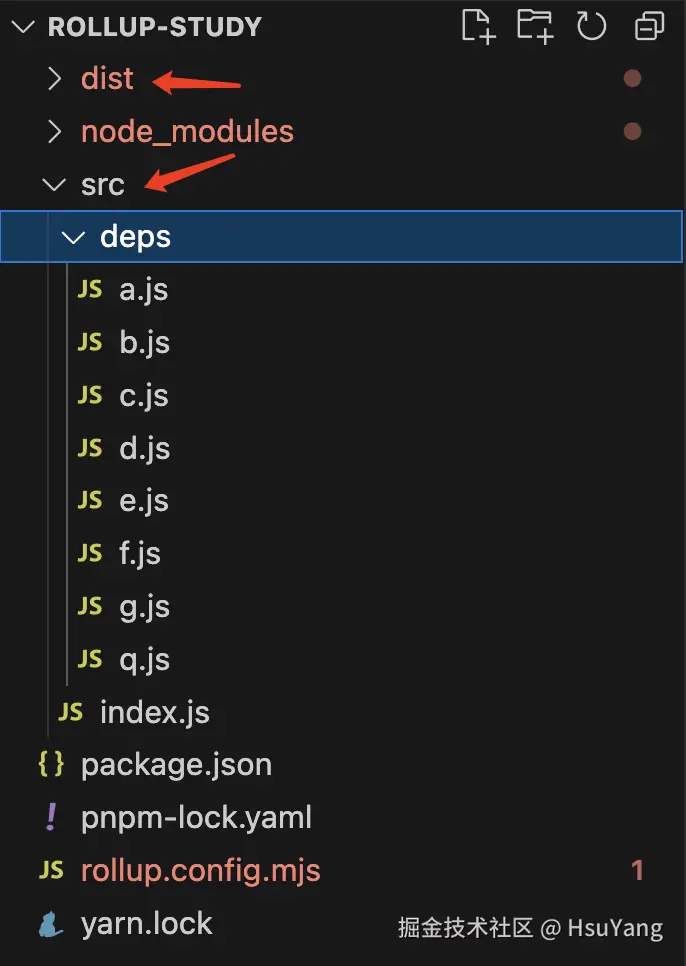Click the JS icon next to index.js
Viewport: 686px width, 966px height.
tap(70, 712)
